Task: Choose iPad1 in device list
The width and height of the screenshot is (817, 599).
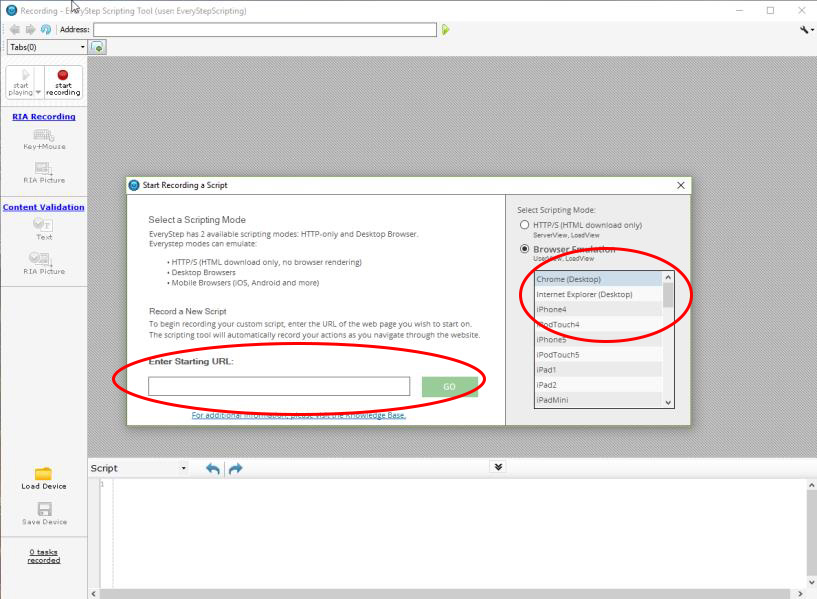Action: tap(598, 370)
